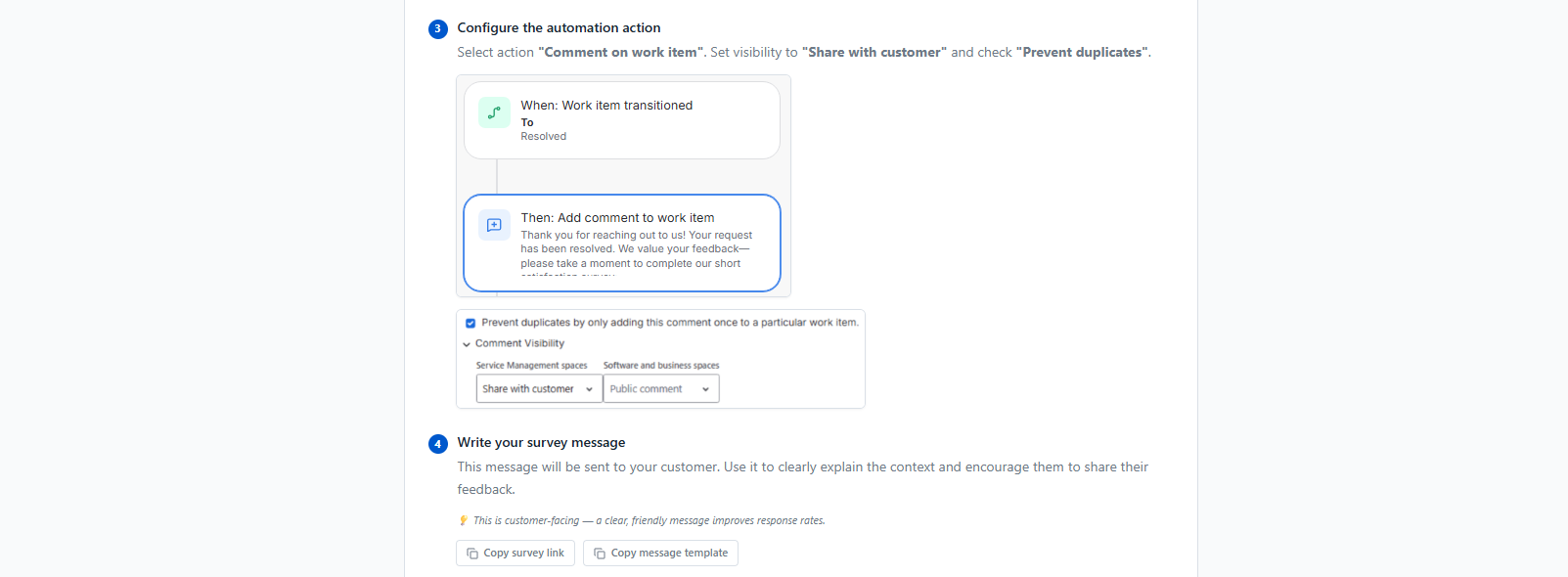This screenshot has height=577, width=1568.
Task: Uncheck the Prevent duplicates checkbox
Action: point(470,323)
